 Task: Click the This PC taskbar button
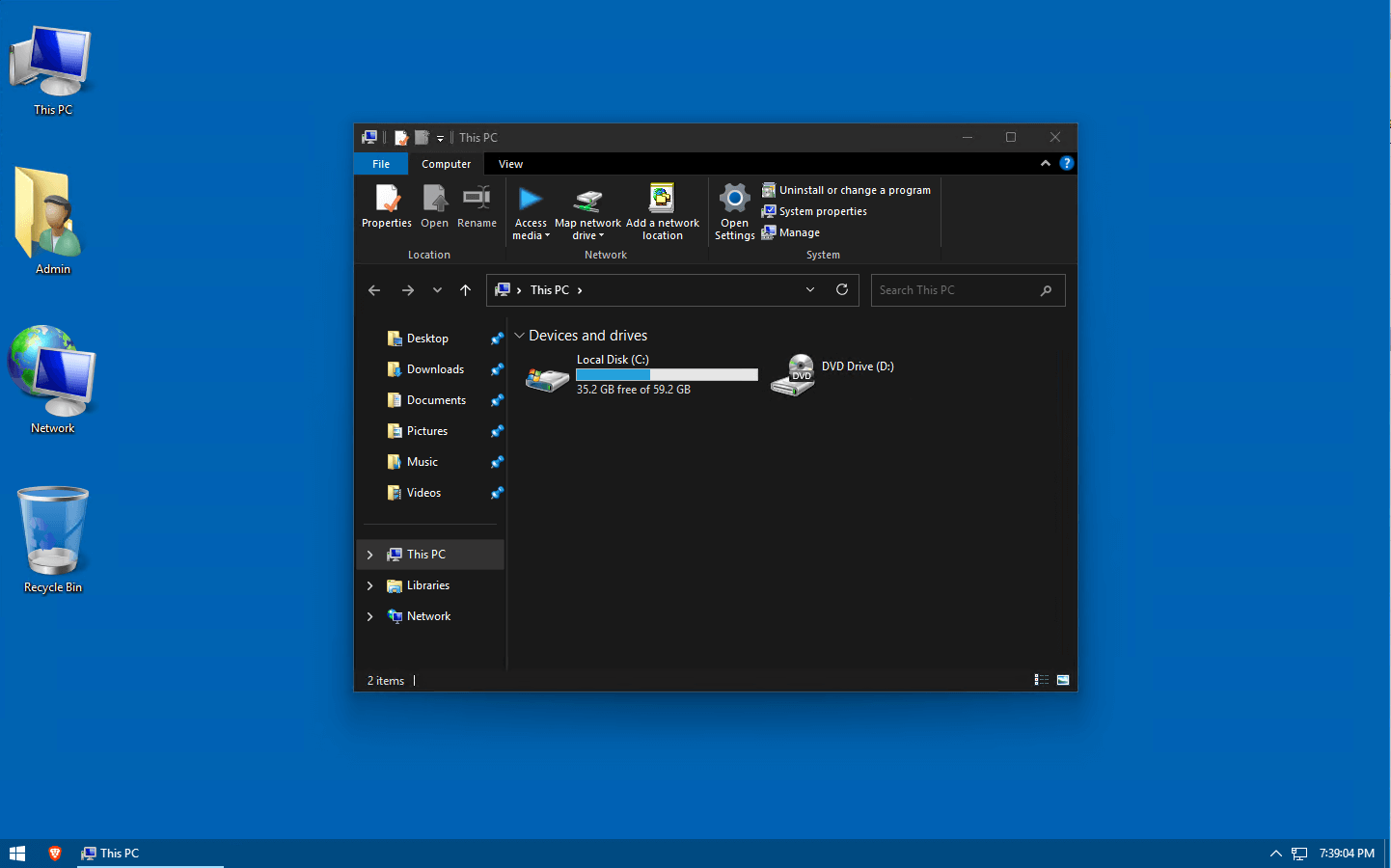[150, 854]
